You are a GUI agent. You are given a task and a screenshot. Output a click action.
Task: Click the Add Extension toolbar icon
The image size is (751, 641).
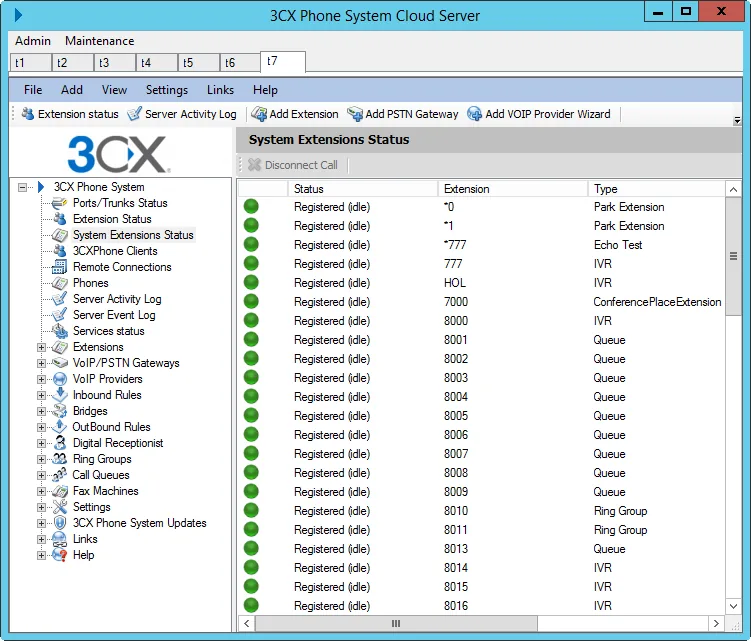[259, 114]
